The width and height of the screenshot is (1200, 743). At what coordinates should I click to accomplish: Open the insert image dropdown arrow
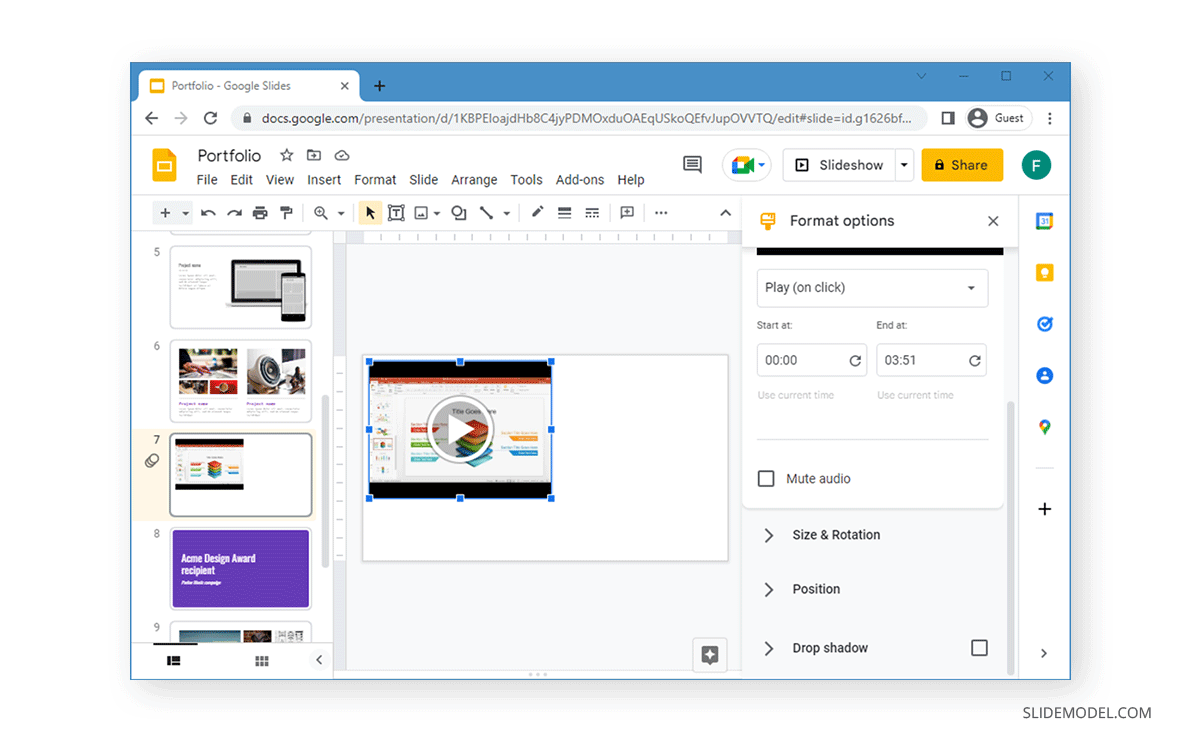click(437, 214)
